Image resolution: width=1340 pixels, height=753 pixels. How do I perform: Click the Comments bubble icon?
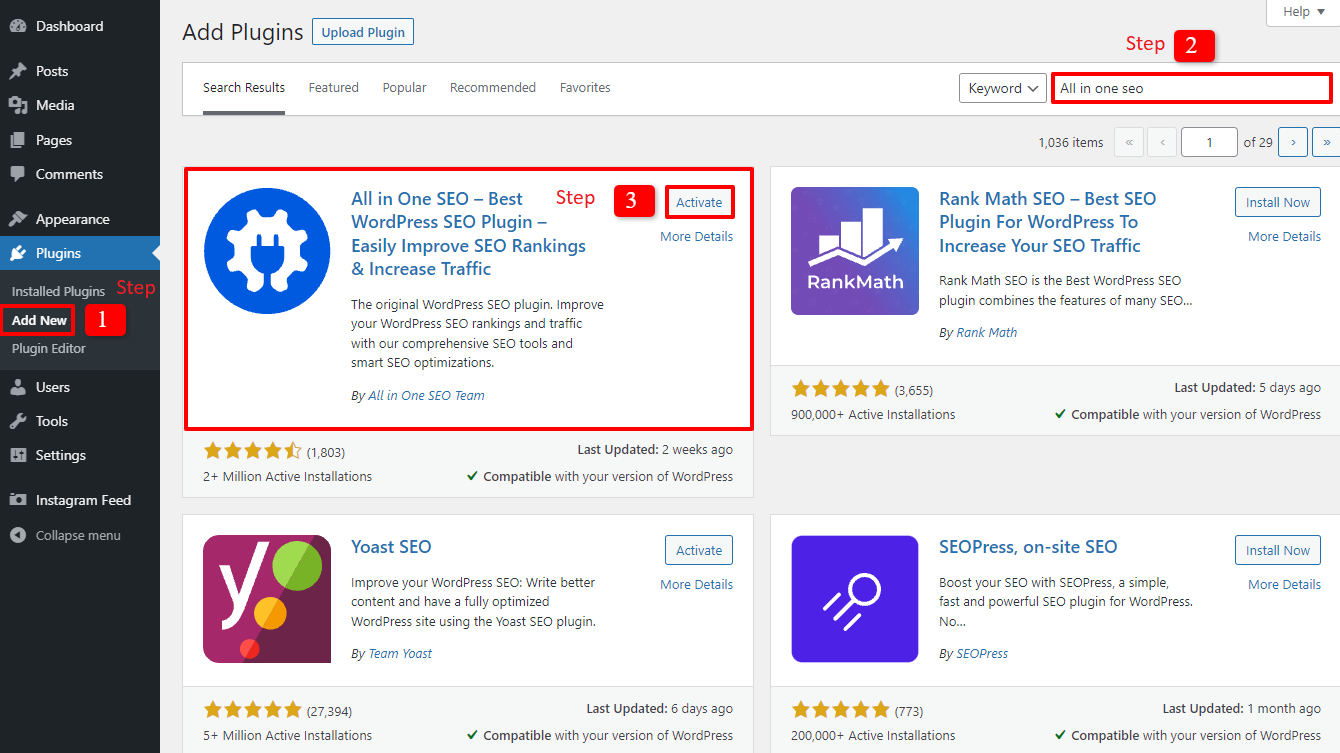coord(17,174)
